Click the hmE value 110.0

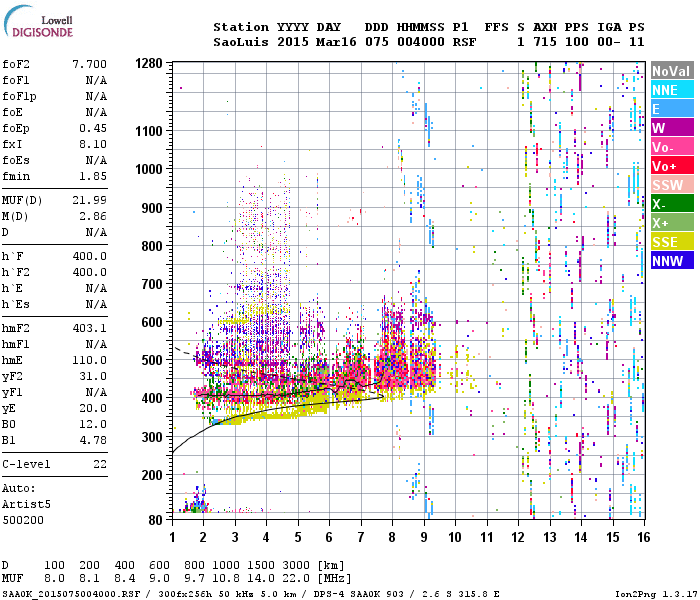(x=89, y=360)
